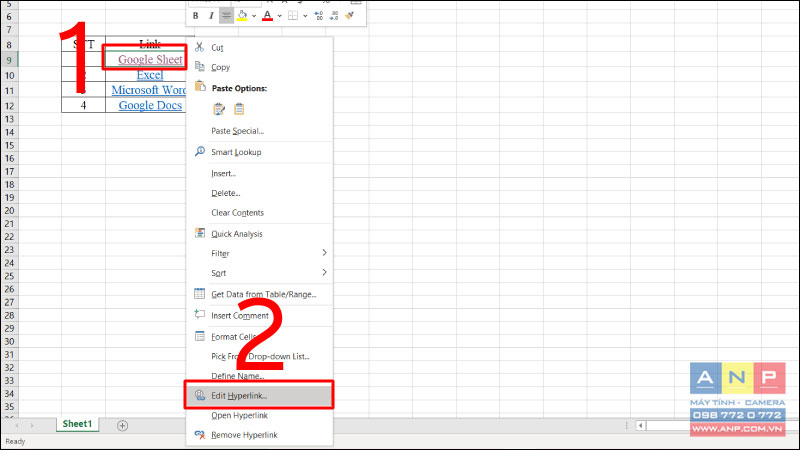This screenshot has height=450, width=800.
Task: Toggle Bold in the mini toolbar
Action: click(x=195, y=16)
